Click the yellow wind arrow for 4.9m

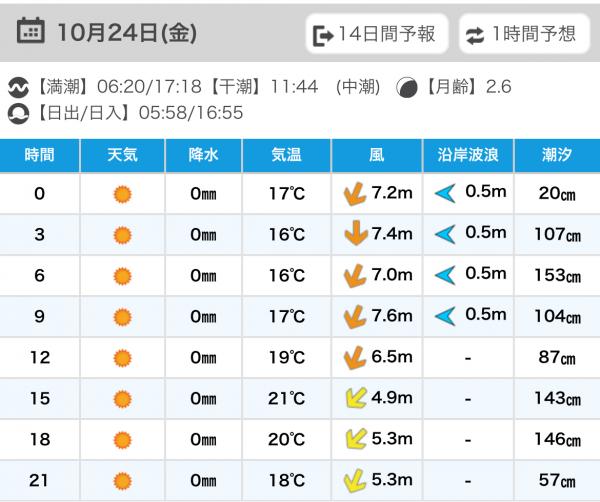(x=353, y=399)
